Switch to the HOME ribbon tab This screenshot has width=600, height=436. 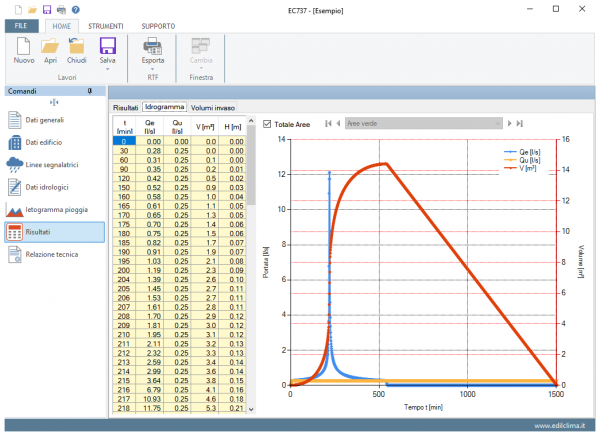tap(62, 26)
